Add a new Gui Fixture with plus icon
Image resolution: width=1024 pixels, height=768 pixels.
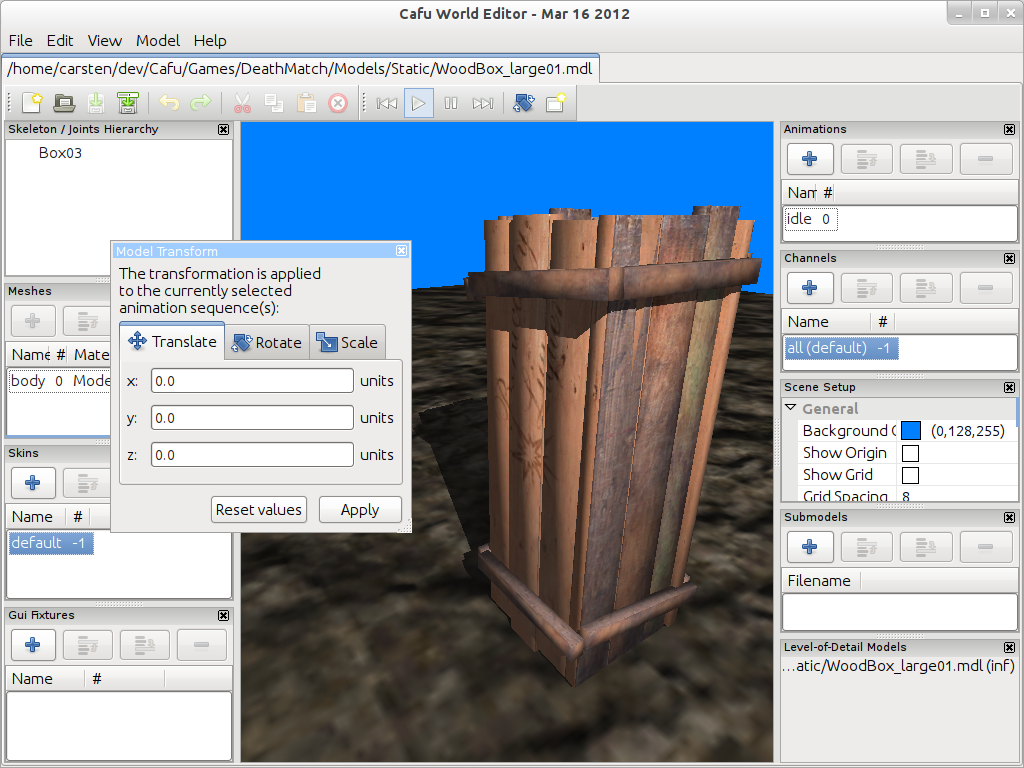[32, 645]
